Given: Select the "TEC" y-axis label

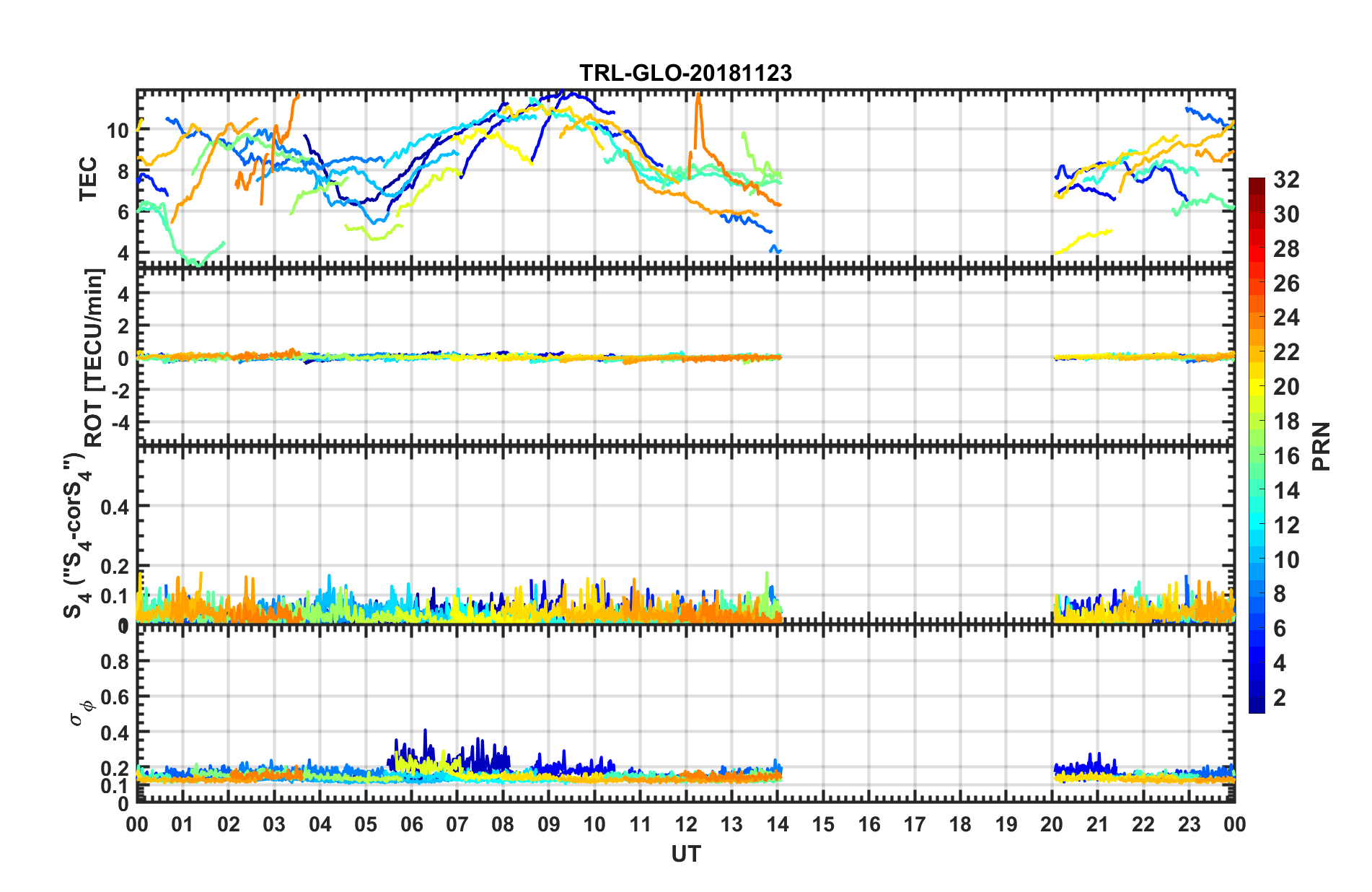Looking at the screenshot, I should click(88, 179).
